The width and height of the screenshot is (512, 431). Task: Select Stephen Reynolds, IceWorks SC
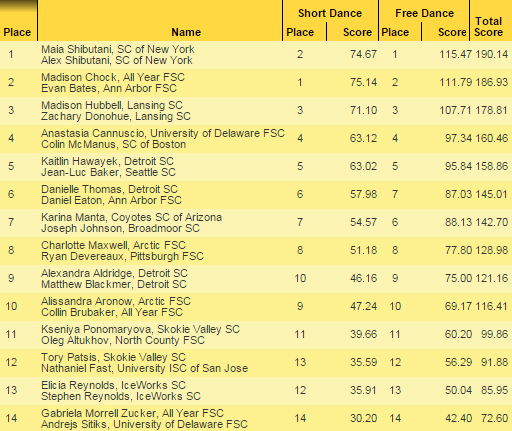pos(121,396)
